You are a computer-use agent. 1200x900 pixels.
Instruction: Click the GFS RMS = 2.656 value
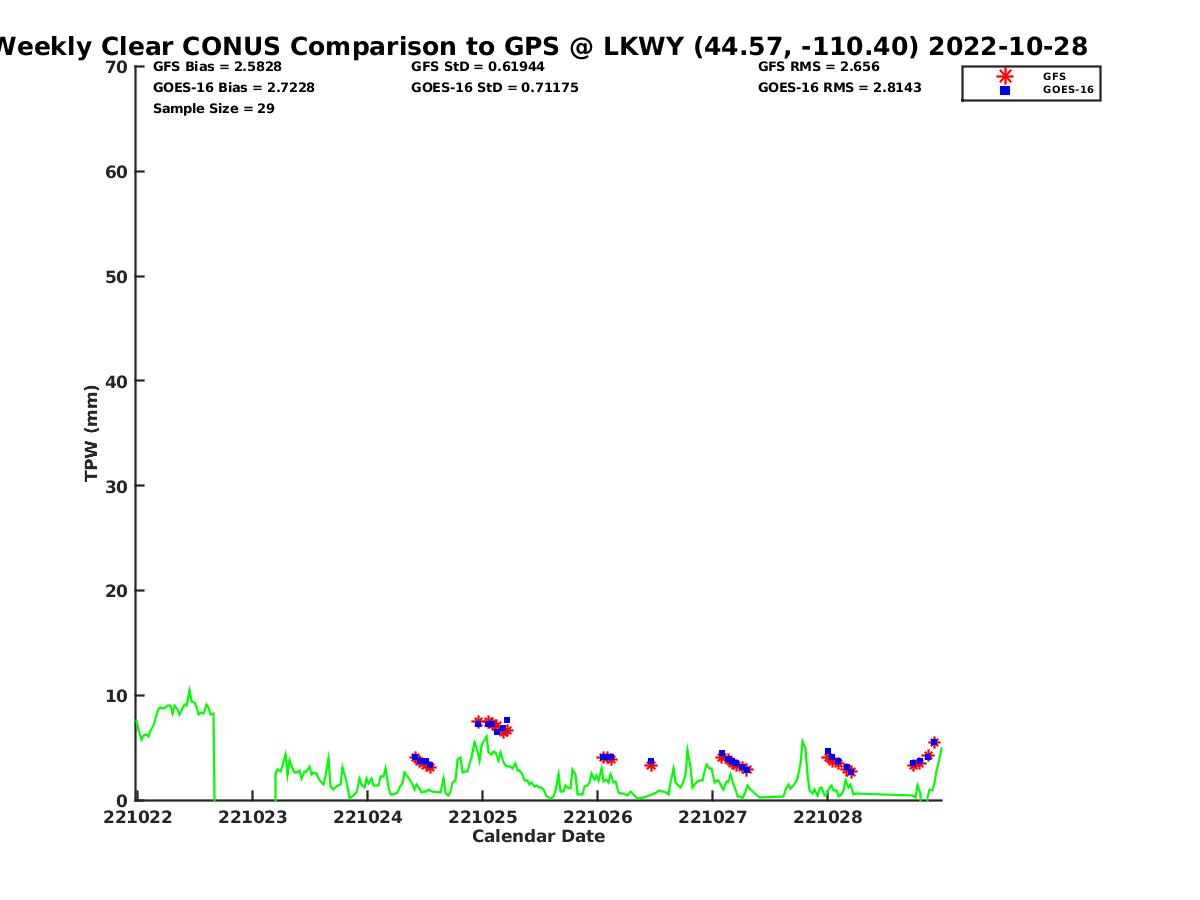click(818, 67)
